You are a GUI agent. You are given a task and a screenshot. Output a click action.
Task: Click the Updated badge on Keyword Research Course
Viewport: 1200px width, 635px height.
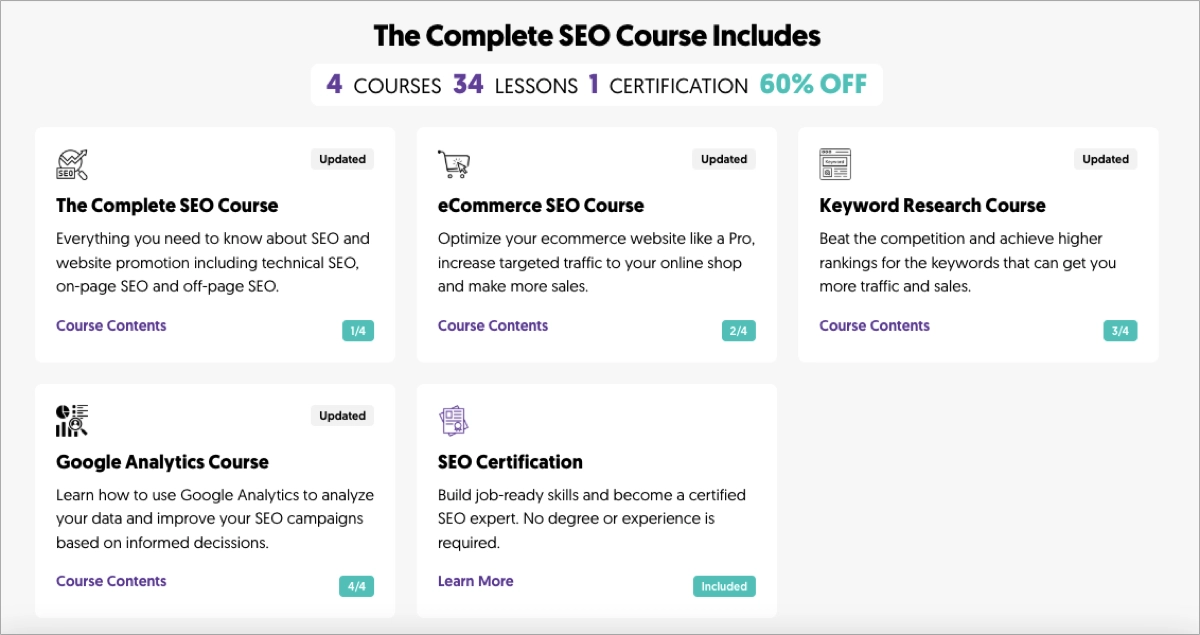tap(1105, 159)
